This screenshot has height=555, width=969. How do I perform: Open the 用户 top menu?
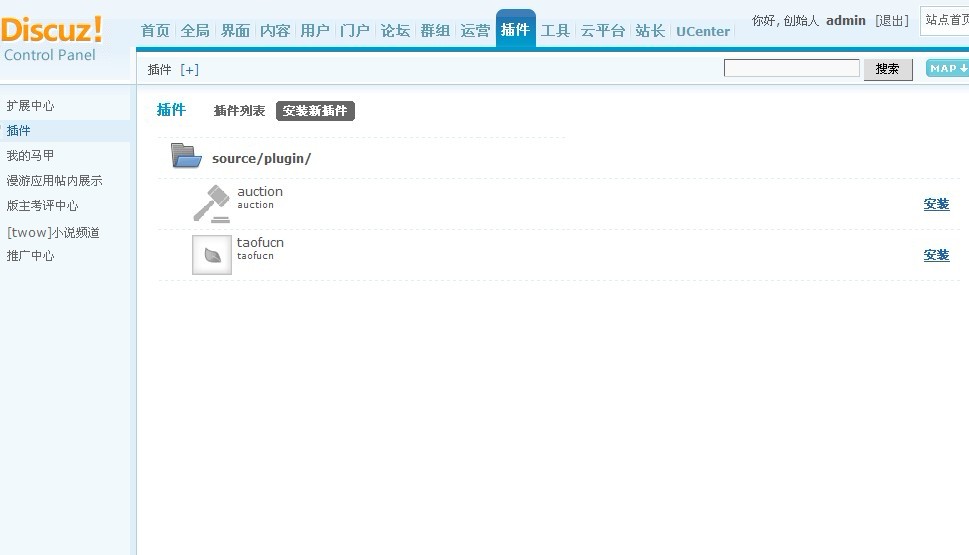[x=315, y=31]
